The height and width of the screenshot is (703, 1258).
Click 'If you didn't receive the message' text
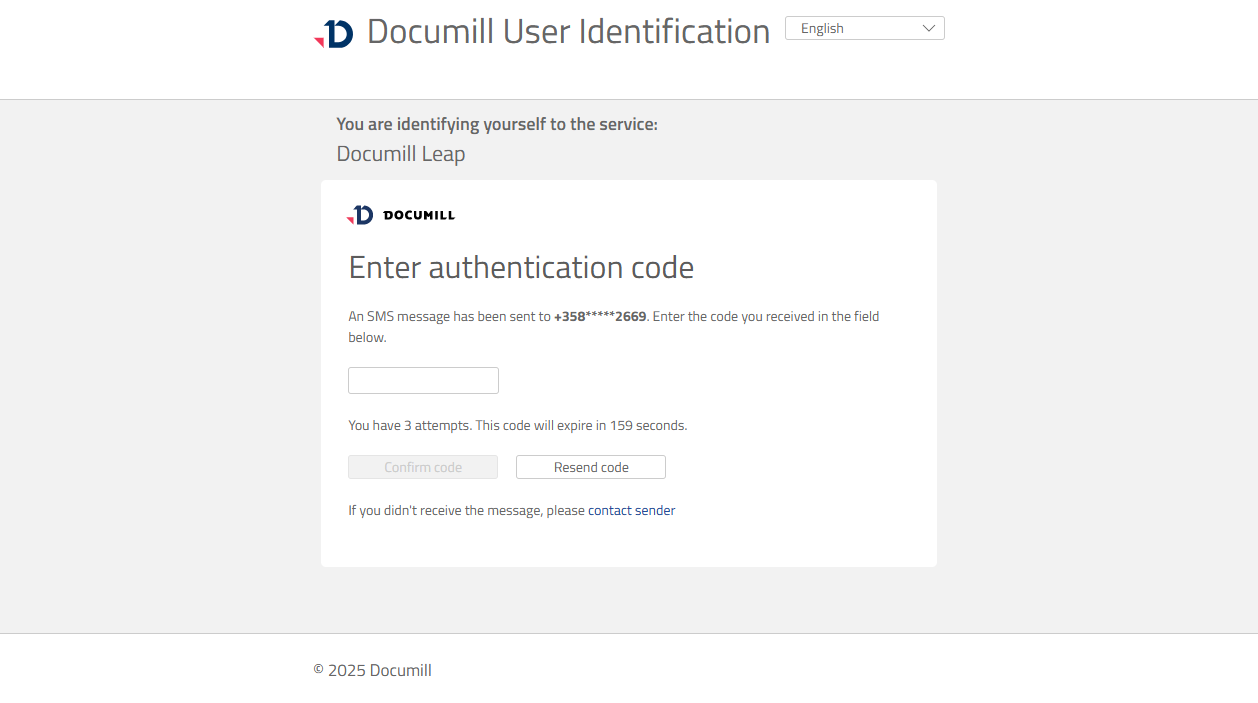point(466,510)
